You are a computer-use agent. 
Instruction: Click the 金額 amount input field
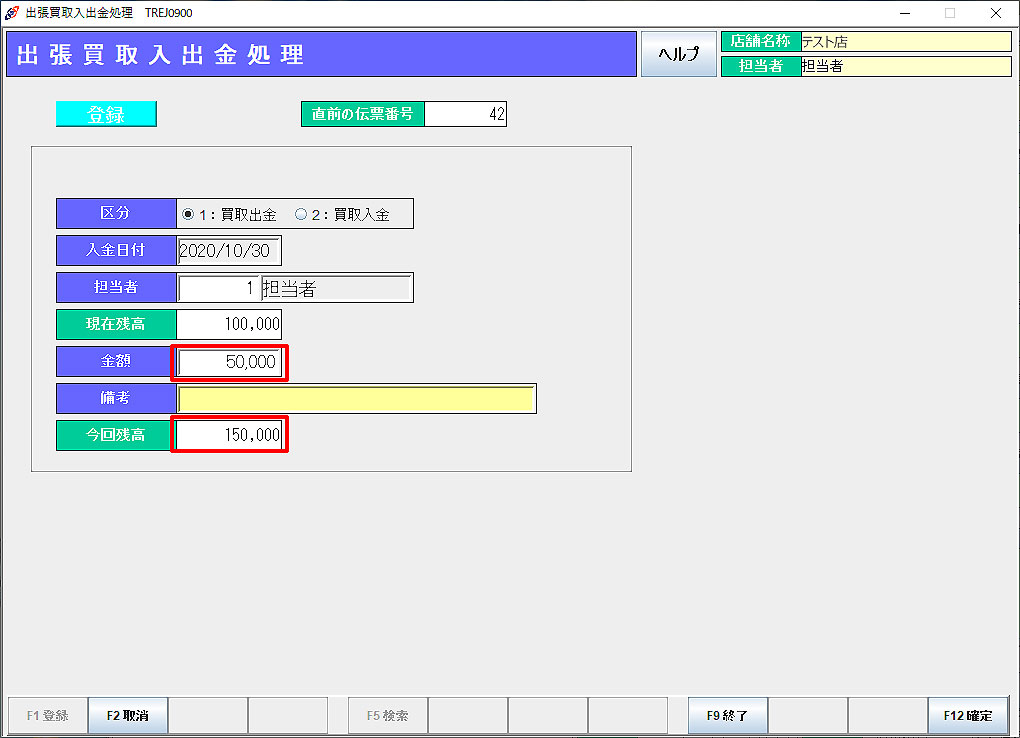[x=229, y=362]
